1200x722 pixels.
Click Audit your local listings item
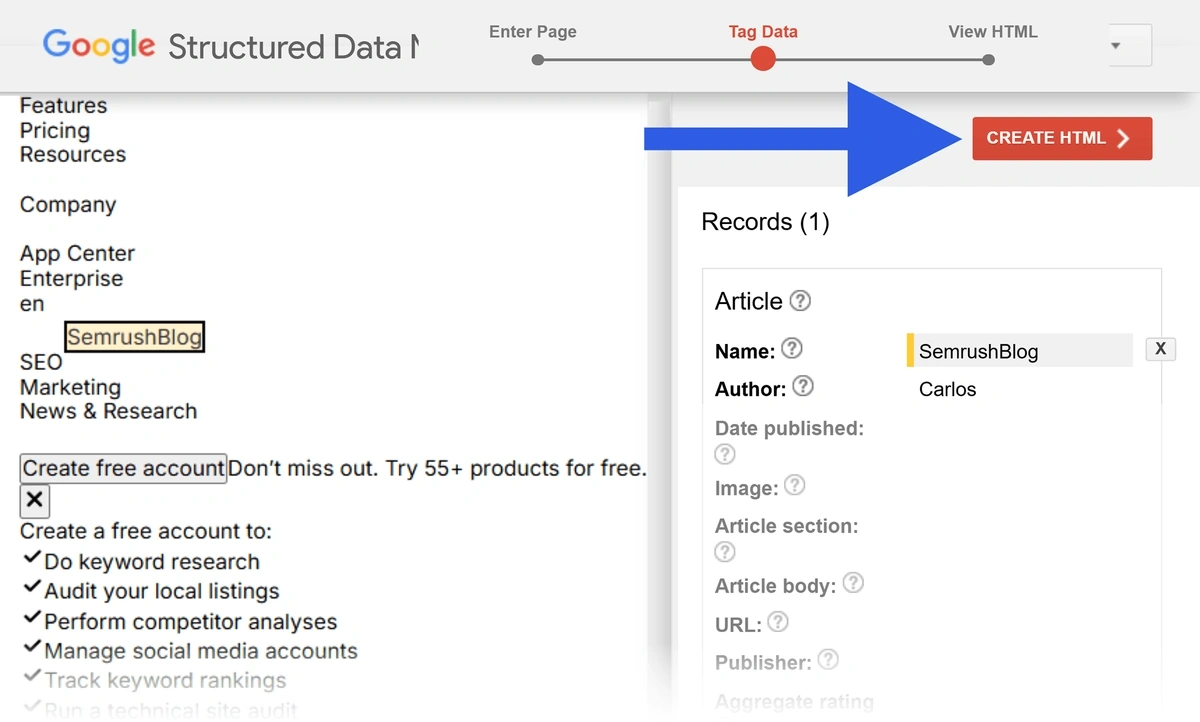(162, 591)
